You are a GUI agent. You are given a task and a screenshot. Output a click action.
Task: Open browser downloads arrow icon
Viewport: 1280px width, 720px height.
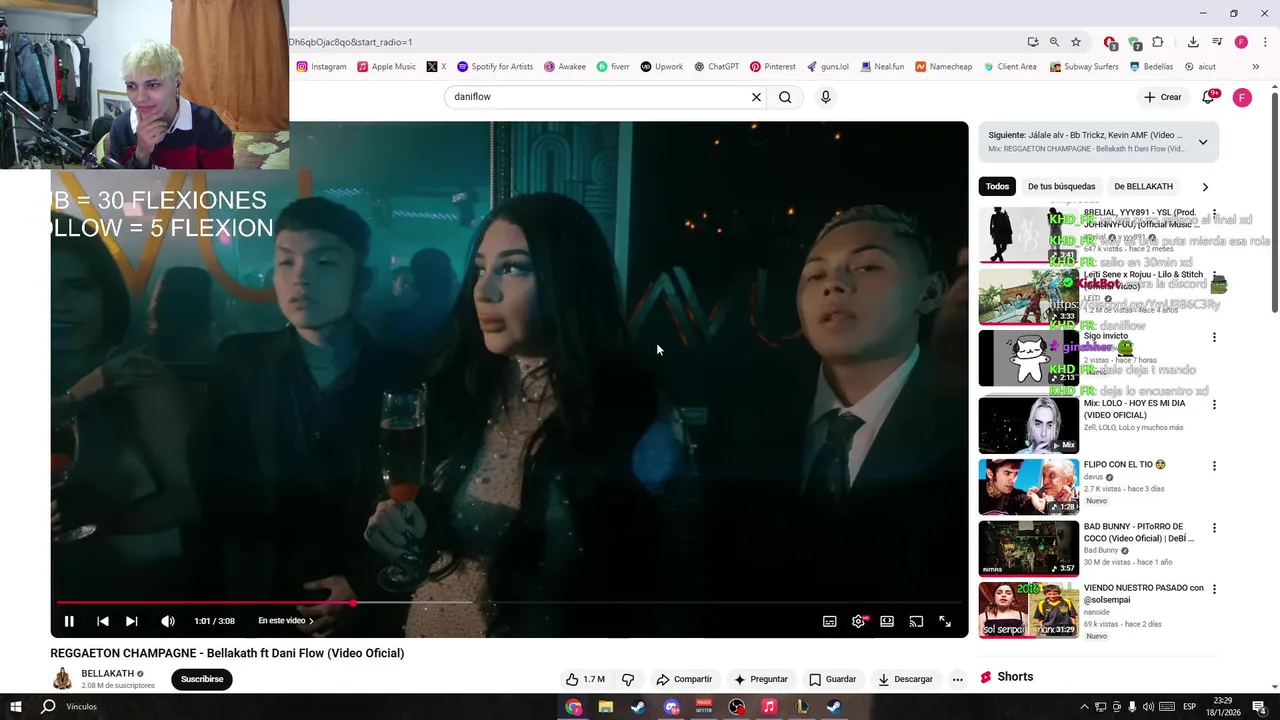point(1193,42)
